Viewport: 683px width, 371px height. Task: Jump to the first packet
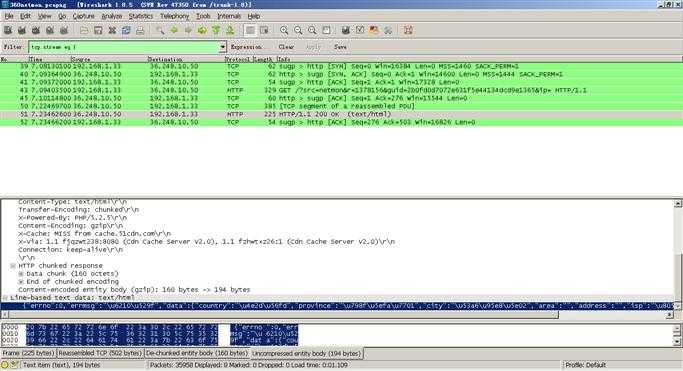216,30
